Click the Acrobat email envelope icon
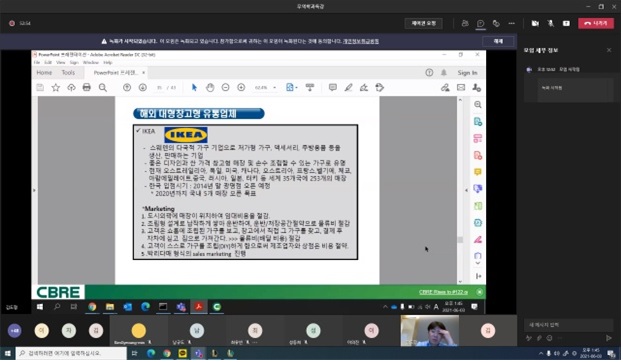This screenshot has height=362, width=623. [460, 87]
